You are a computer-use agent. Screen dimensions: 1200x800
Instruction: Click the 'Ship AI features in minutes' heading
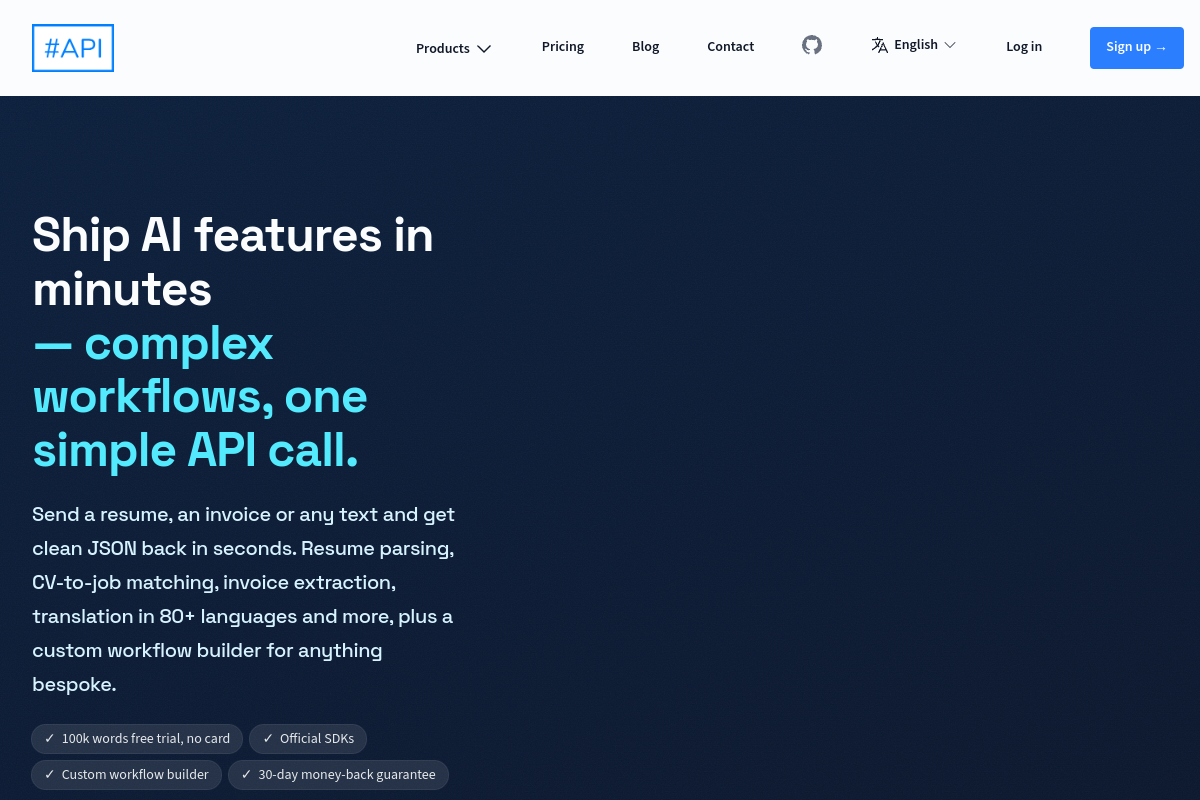click(x=233, y=262)
